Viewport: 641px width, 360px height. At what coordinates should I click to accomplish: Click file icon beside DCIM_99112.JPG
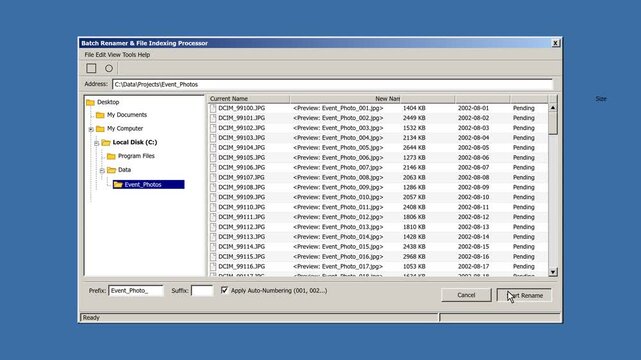tap(213, 227)
